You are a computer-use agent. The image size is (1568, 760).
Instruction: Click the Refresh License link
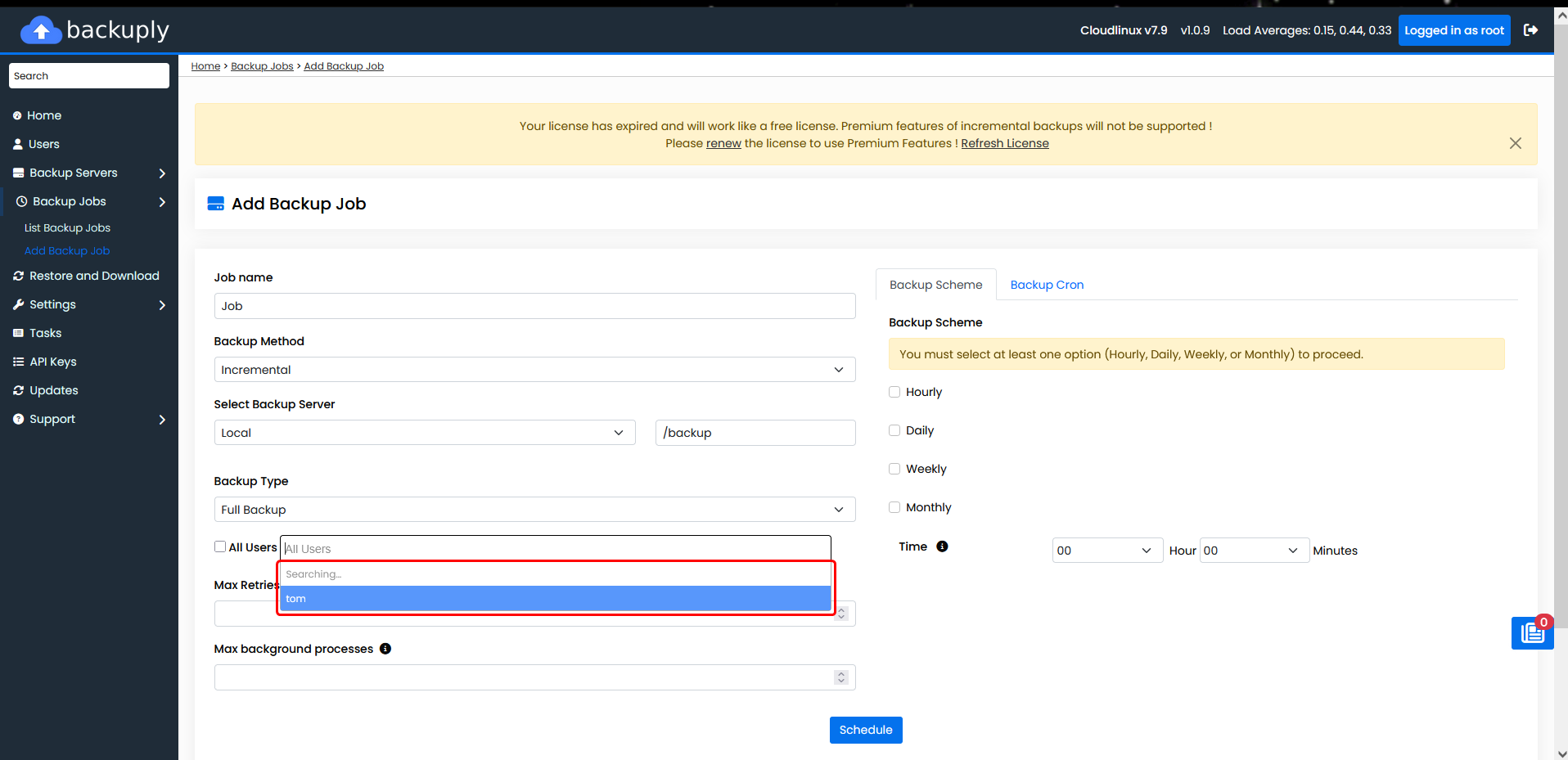click(1004, 143)
